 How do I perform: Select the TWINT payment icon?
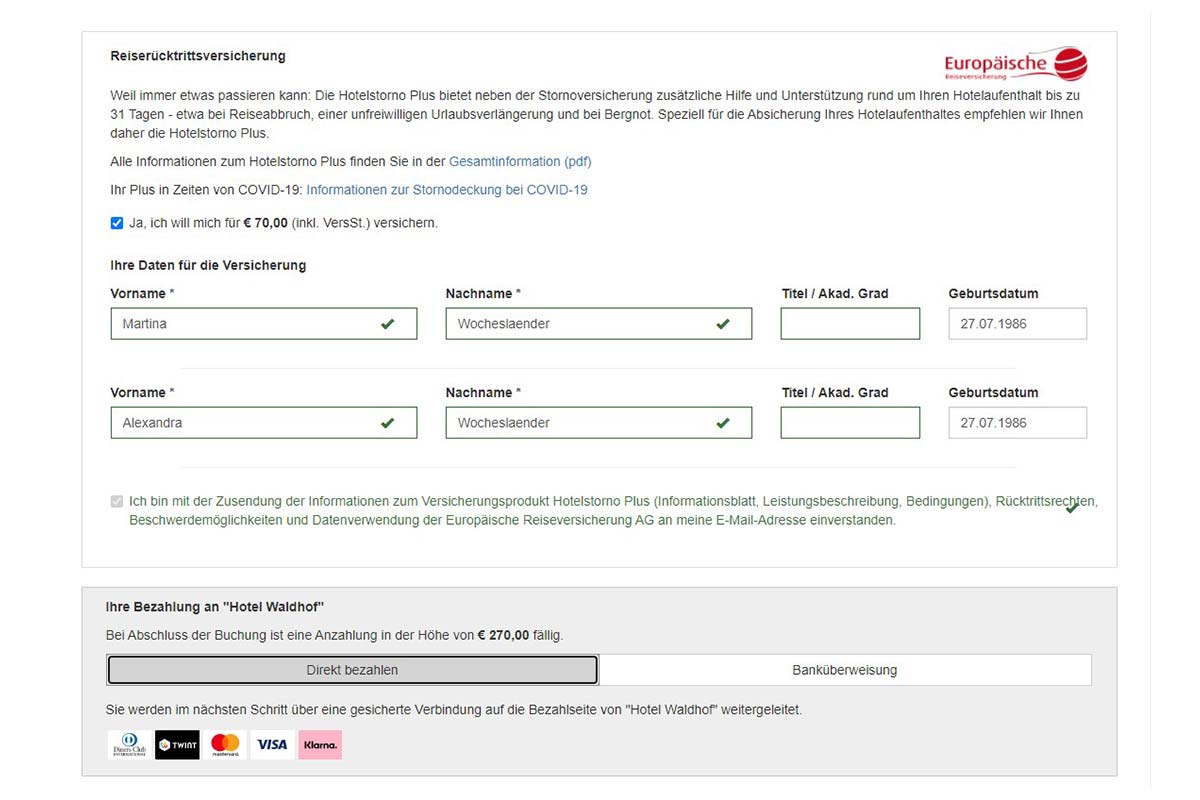[177, 745]
